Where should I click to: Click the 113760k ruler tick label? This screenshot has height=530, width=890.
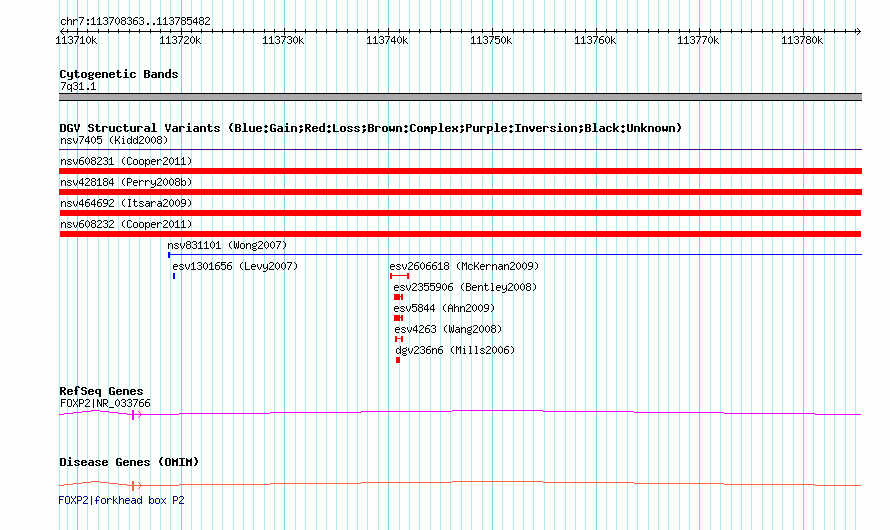tap(595, 40)
